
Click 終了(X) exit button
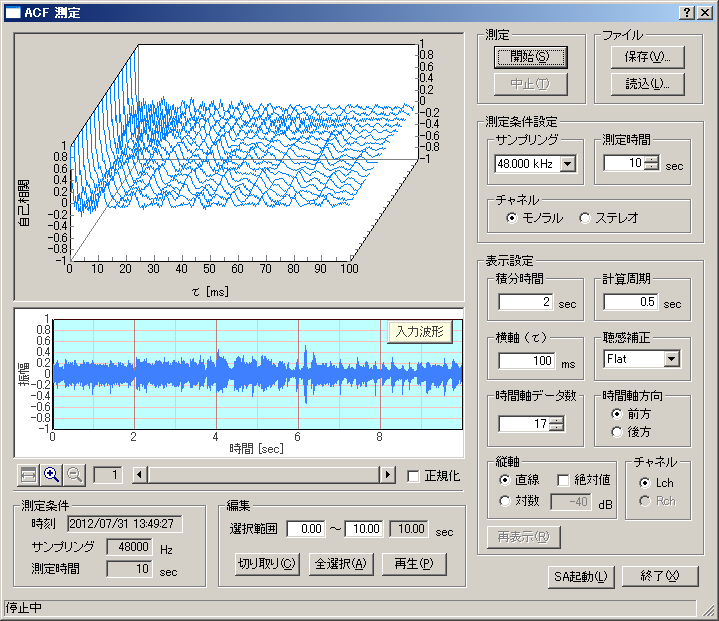[660, 577]
